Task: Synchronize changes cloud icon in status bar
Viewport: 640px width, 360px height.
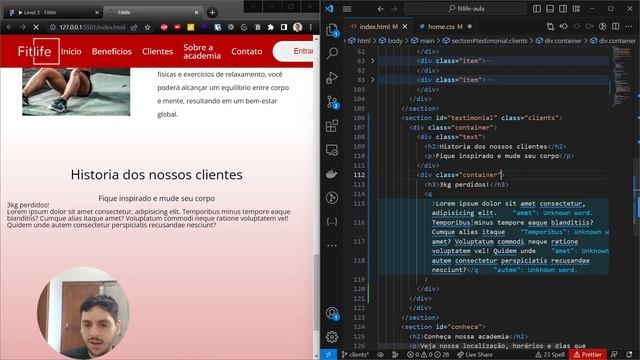Action: coord(380,355)
